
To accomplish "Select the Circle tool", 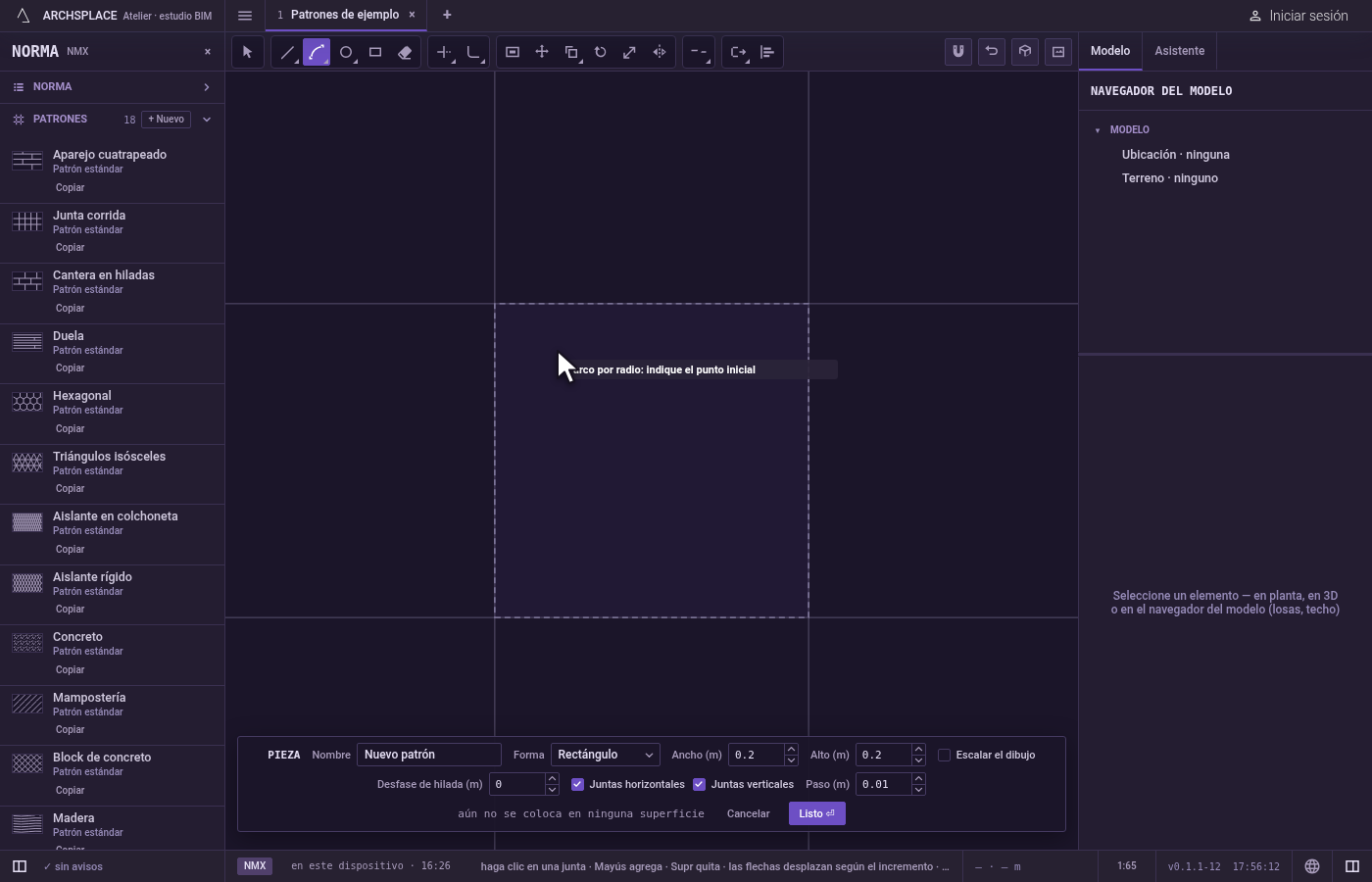I will click(346, 52).
